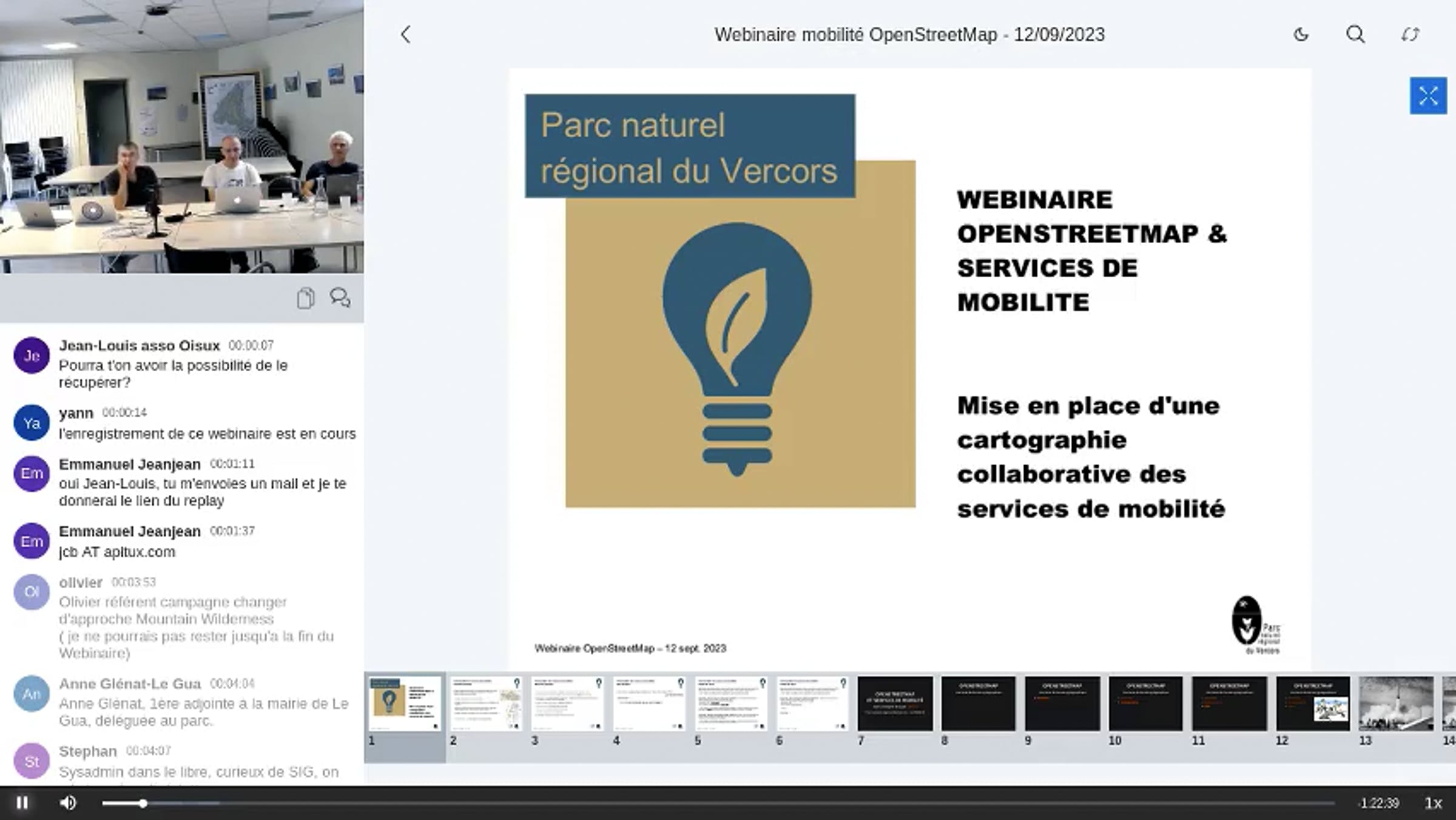Mute the audio with speaker icon
This screenshot has height=820, width=1456.
(x=68, y=803)
